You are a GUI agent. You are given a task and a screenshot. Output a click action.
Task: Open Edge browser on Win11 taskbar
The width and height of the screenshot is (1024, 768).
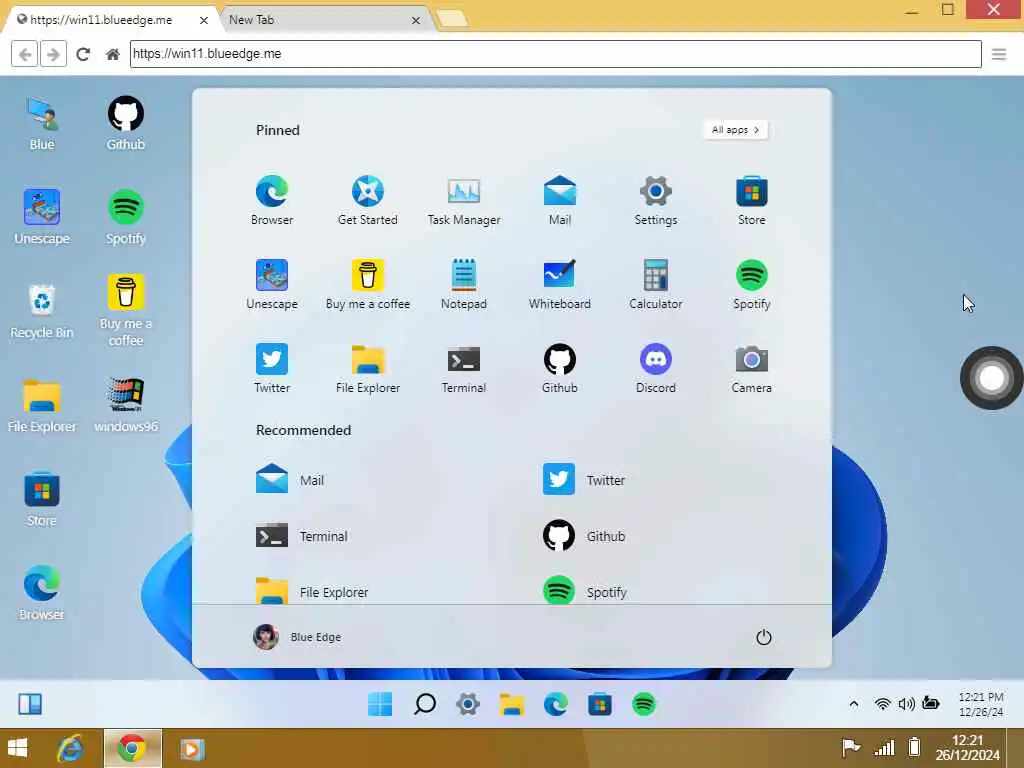(x=556, y=704)
